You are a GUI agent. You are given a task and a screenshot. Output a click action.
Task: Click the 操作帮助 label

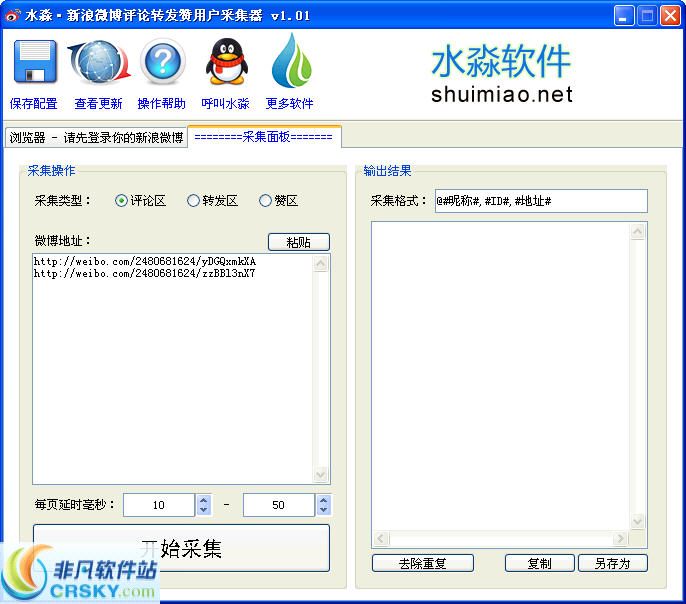161,104
